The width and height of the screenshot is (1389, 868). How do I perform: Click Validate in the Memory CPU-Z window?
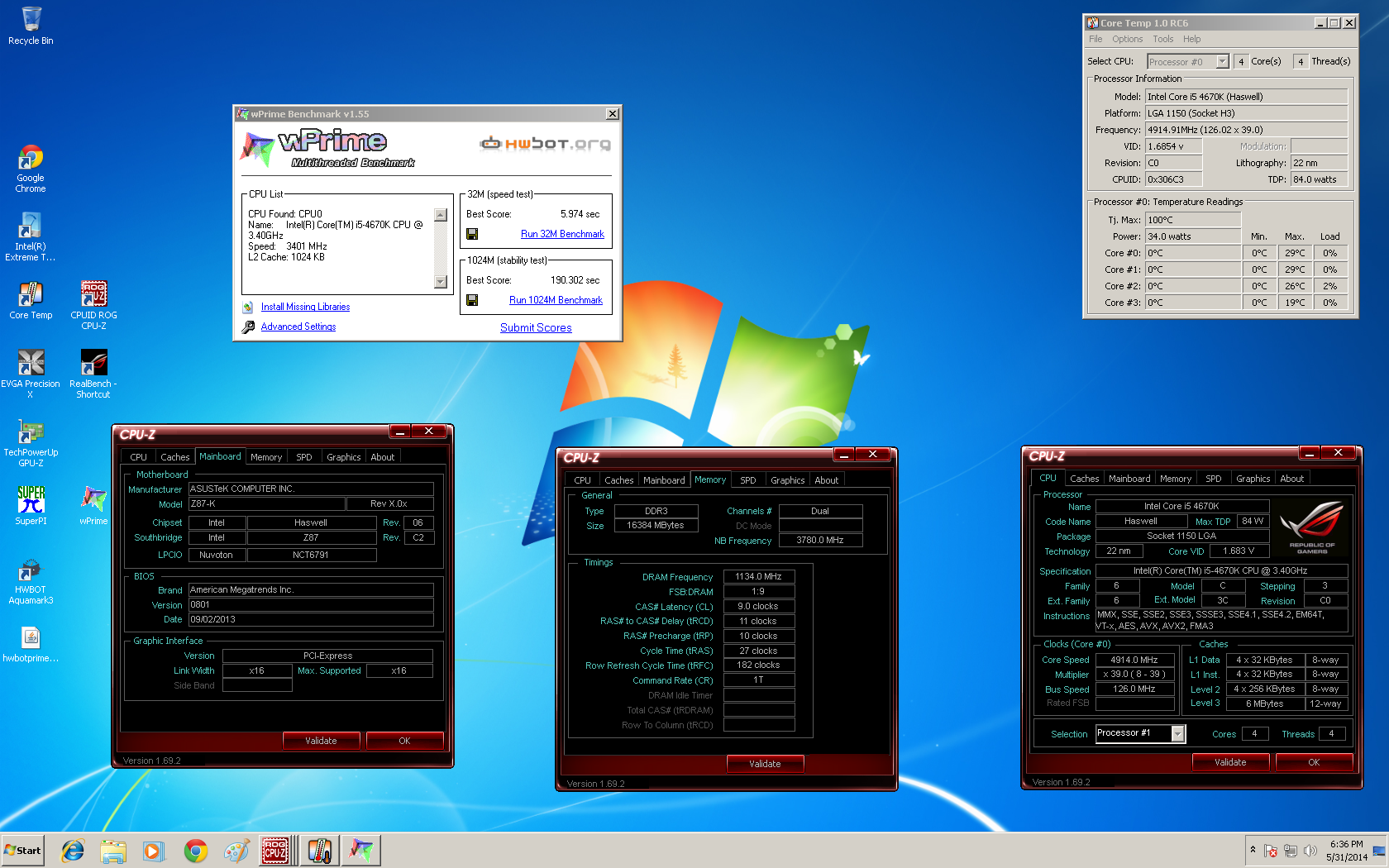click(765, 764)
